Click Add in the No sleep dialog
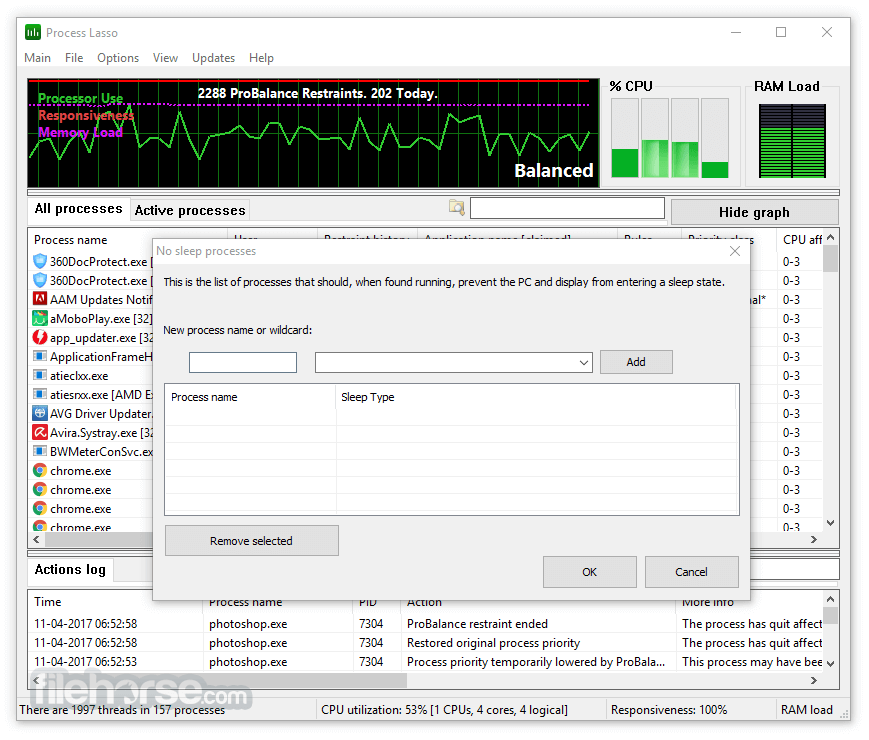The width and height of the screenshot is (869, 740). click(x=636, y=362)
